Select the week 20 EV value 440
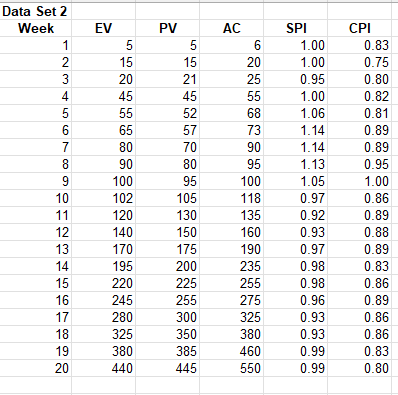The width and height of the screenshot is (398, 395). click(103, 368)
